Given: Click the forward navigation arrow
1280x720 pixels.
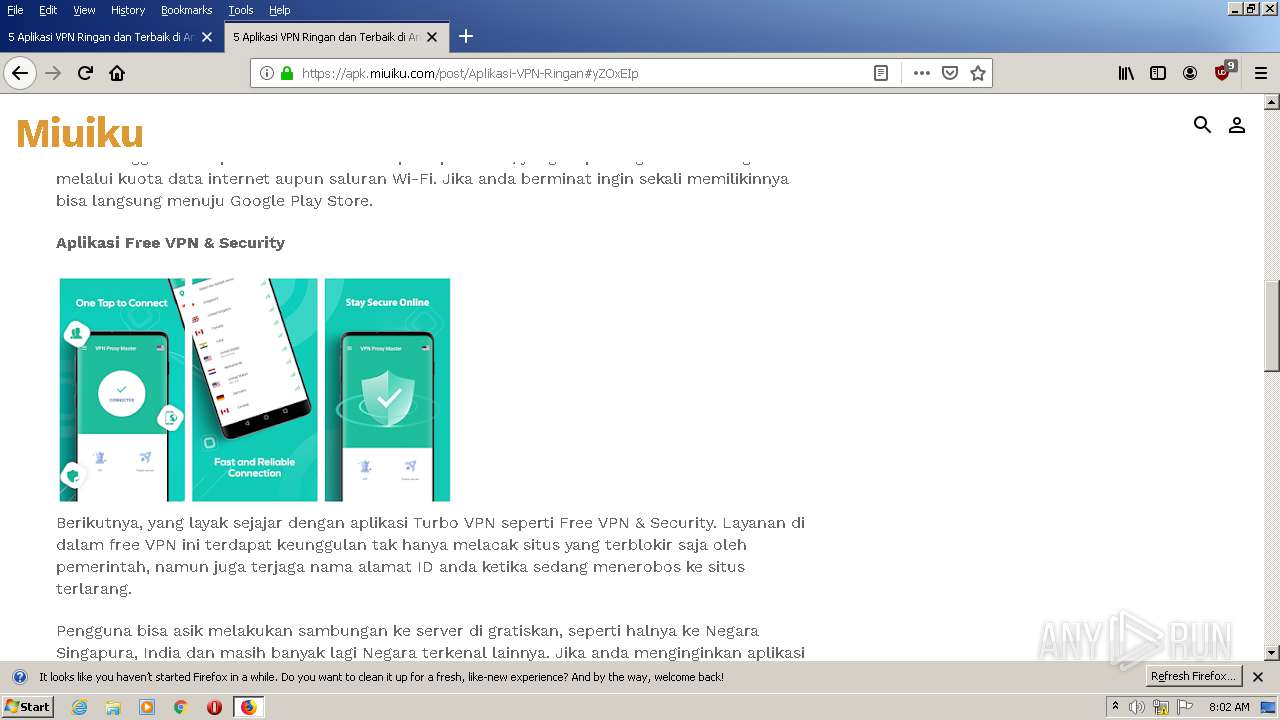Looking at the screenshot, I should (x=53, y=73).
